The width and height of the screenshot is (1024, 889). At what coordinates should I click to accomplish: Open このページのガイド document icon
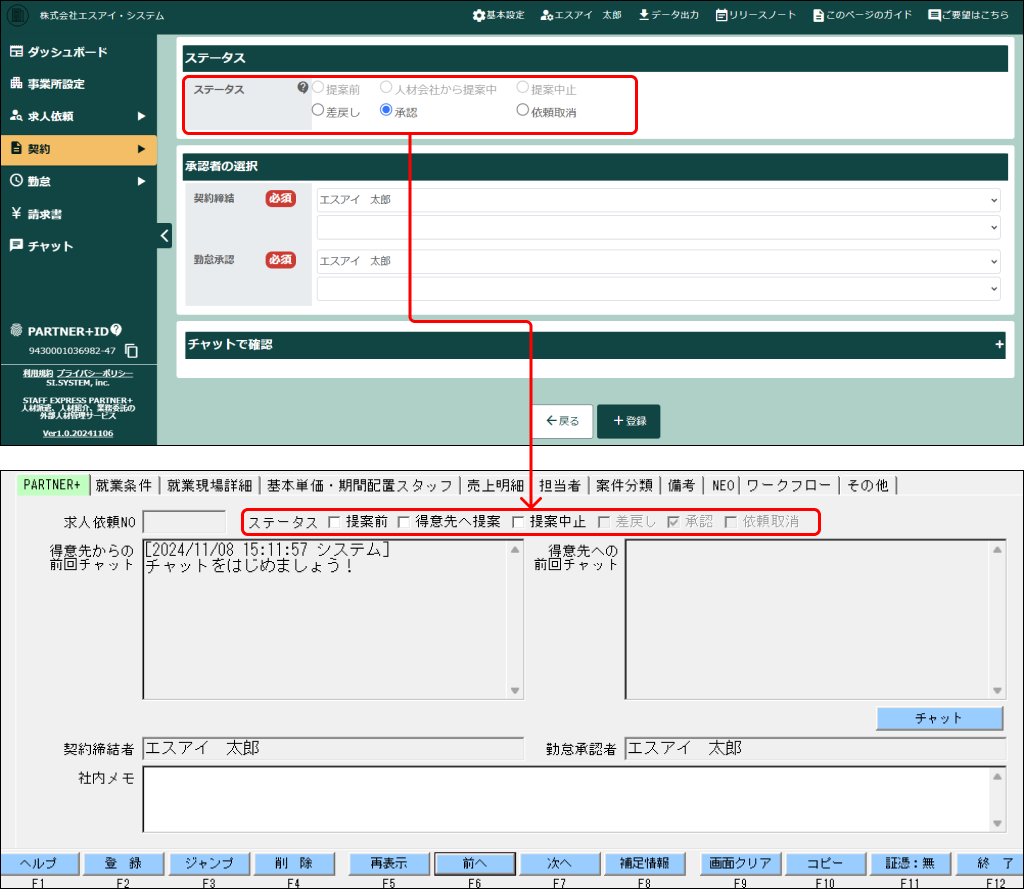(x=818, y=15)
